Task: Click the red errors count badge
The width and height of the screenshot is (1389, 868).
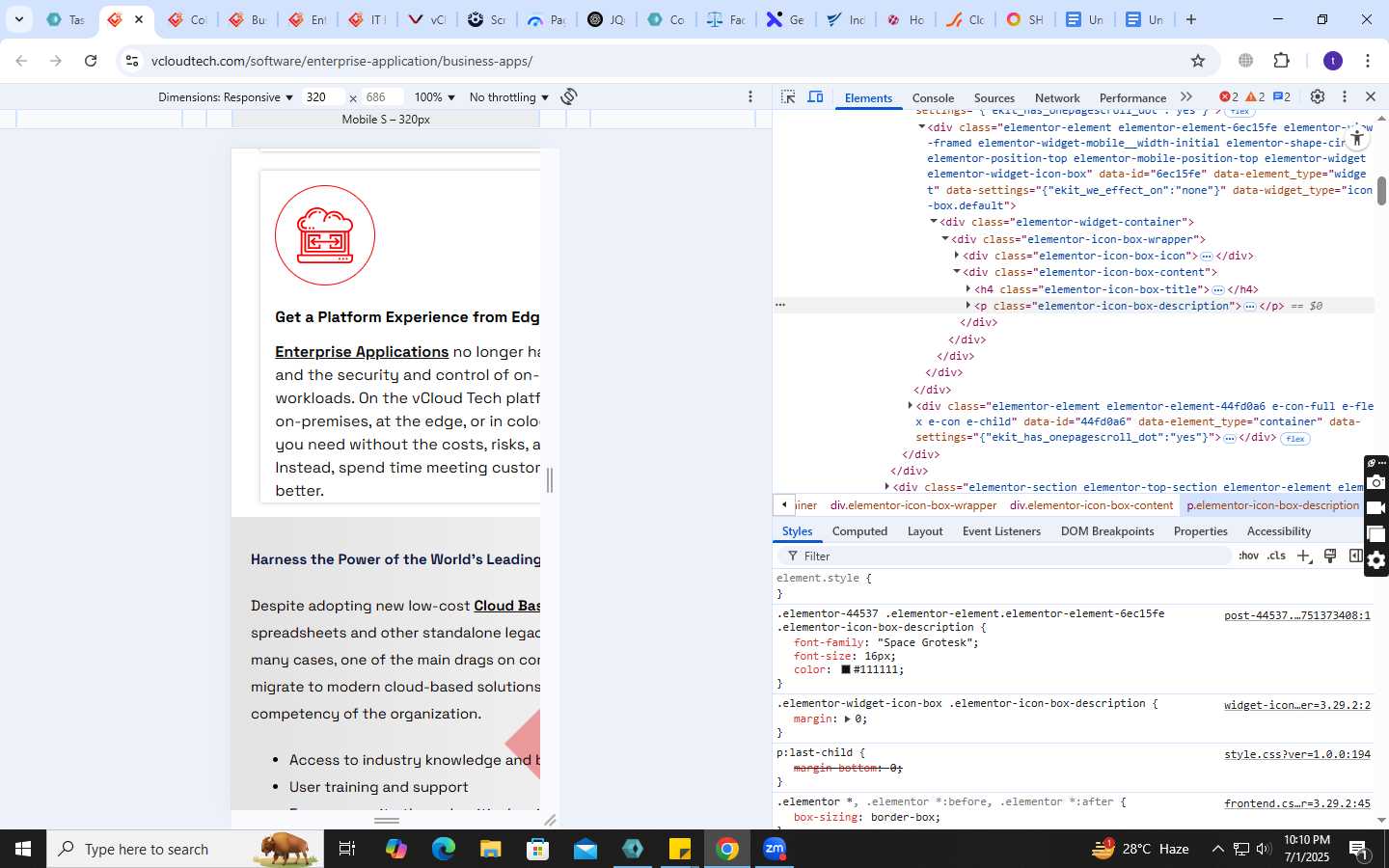Action: click(x=1229, y=96)
